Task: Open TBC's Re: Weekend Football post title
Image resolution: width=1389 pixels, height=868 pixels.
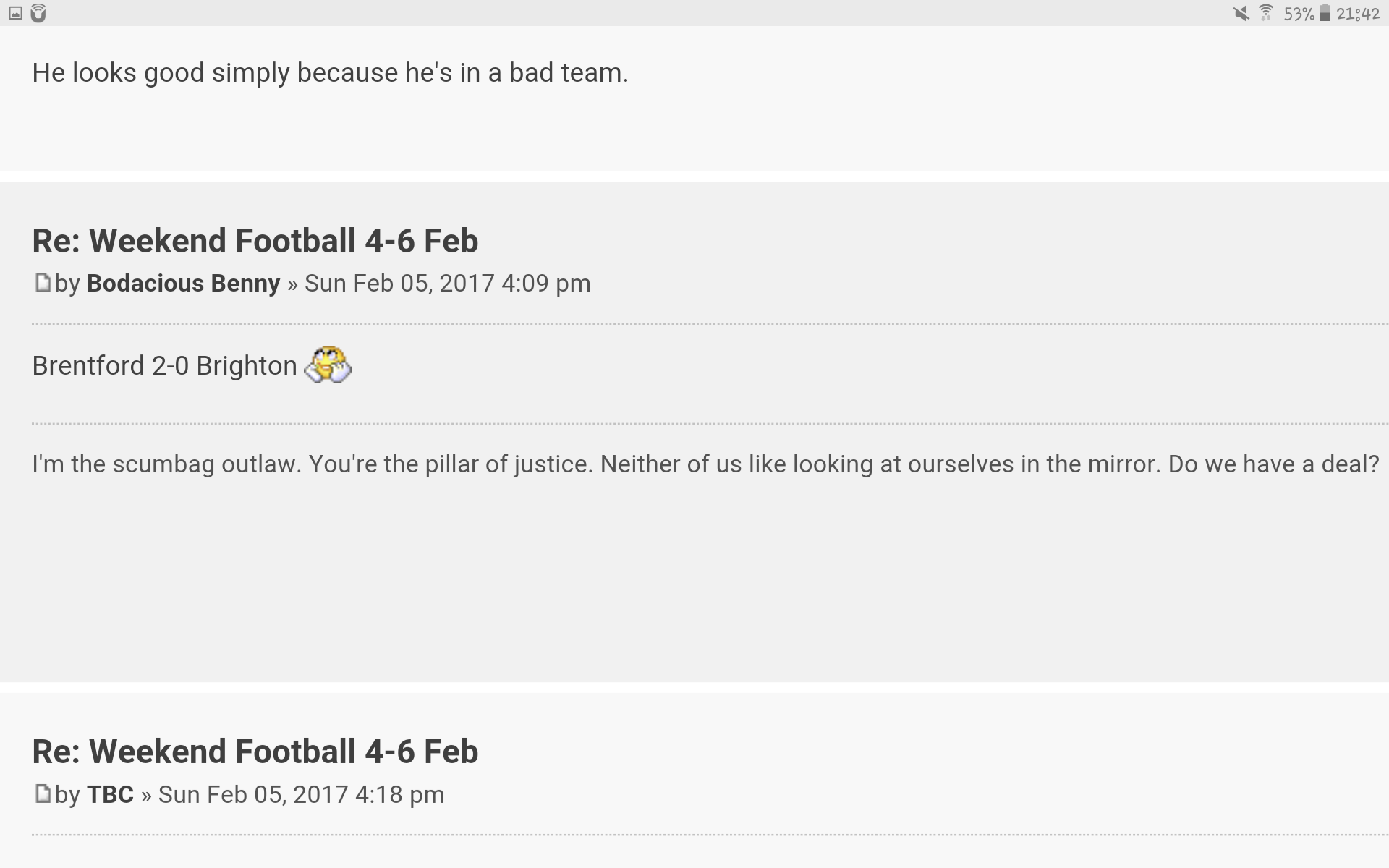Action: 255,752
